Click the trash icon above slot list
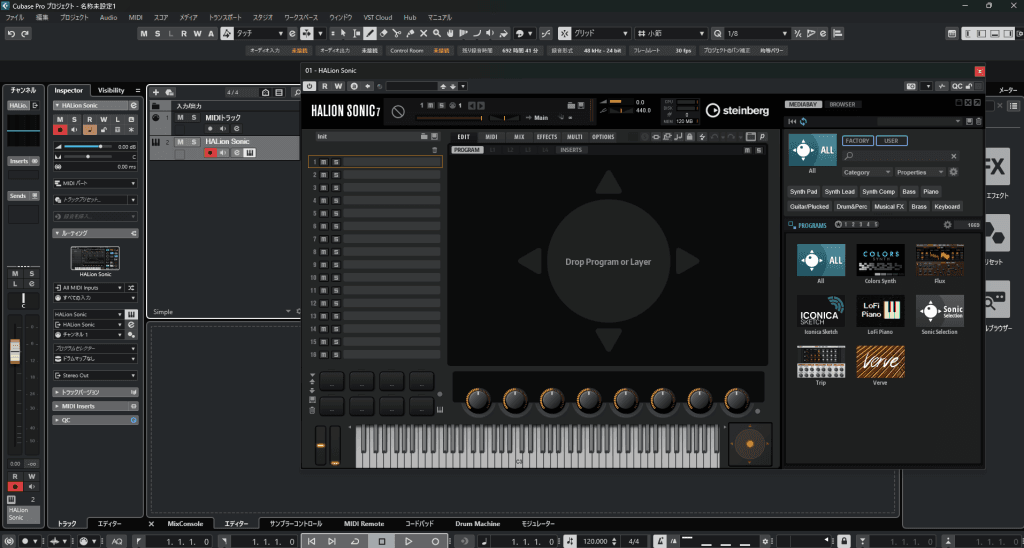 (435, 150)
